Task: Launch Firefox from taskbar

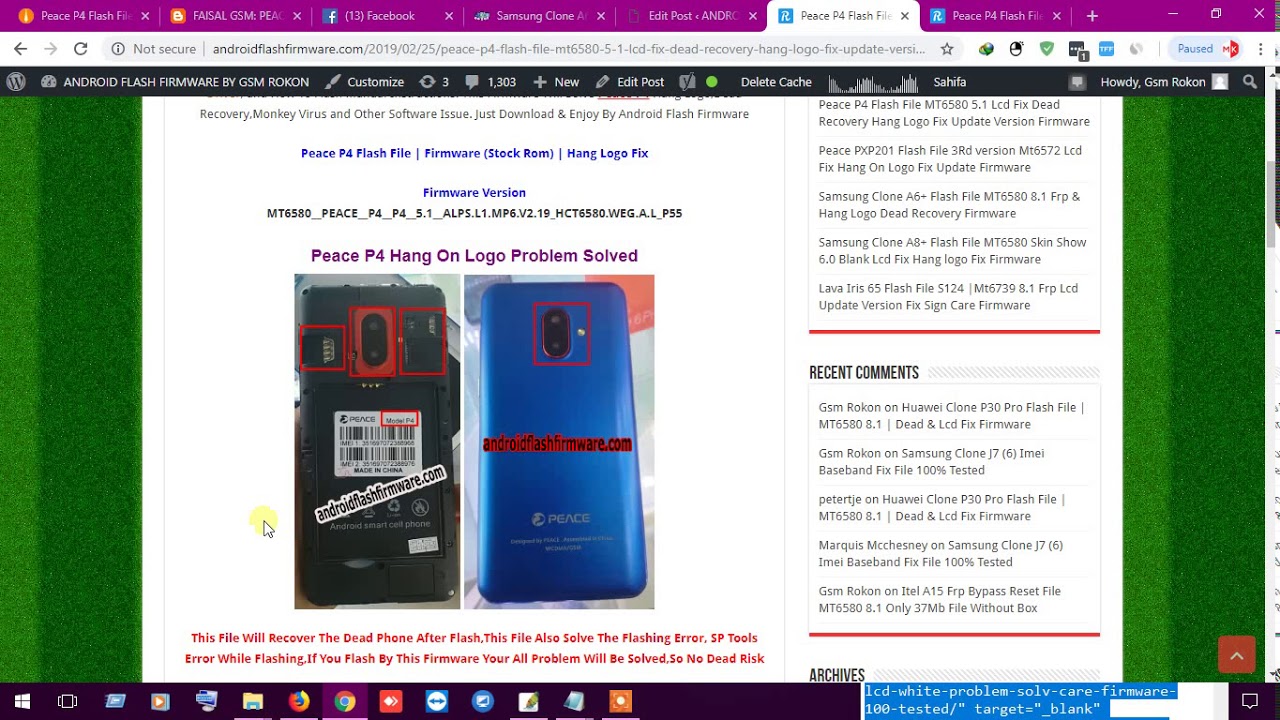Action: click(x=298, y=702)
